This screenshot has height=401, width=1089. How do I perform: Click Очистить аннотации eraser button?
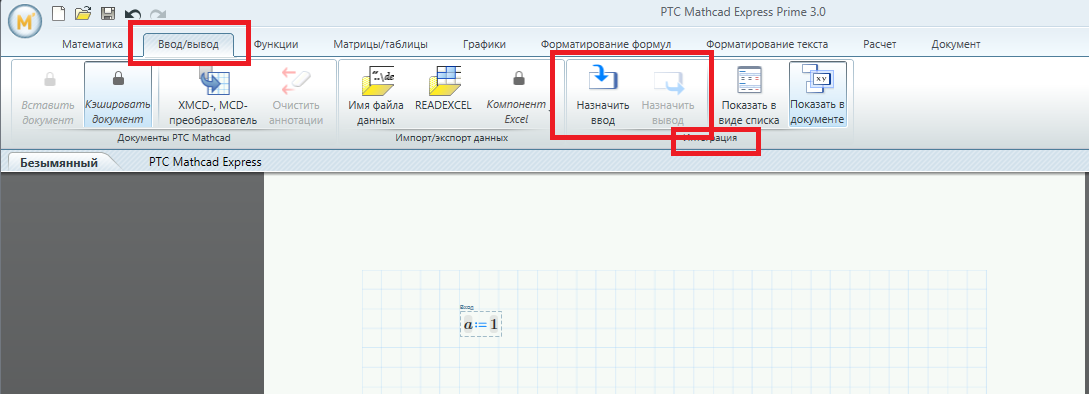coord(297,95)
